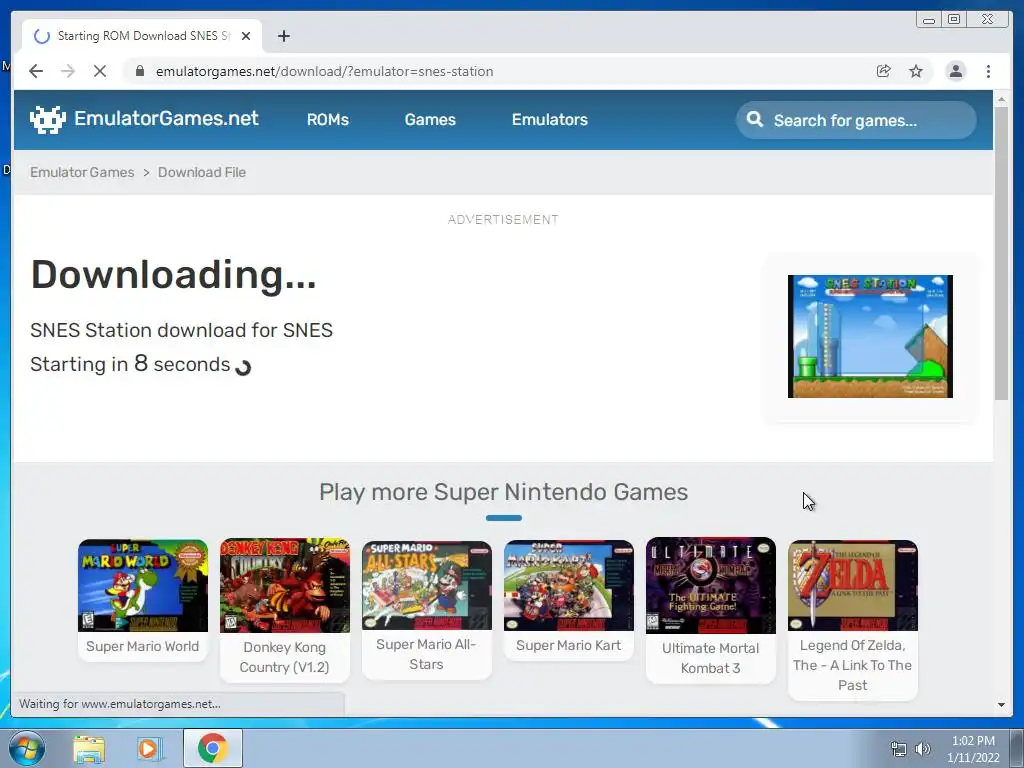The image size is (1024, 768).
Task: Click the page vertical scrollbar thumb
Action: pos(1001,255)
